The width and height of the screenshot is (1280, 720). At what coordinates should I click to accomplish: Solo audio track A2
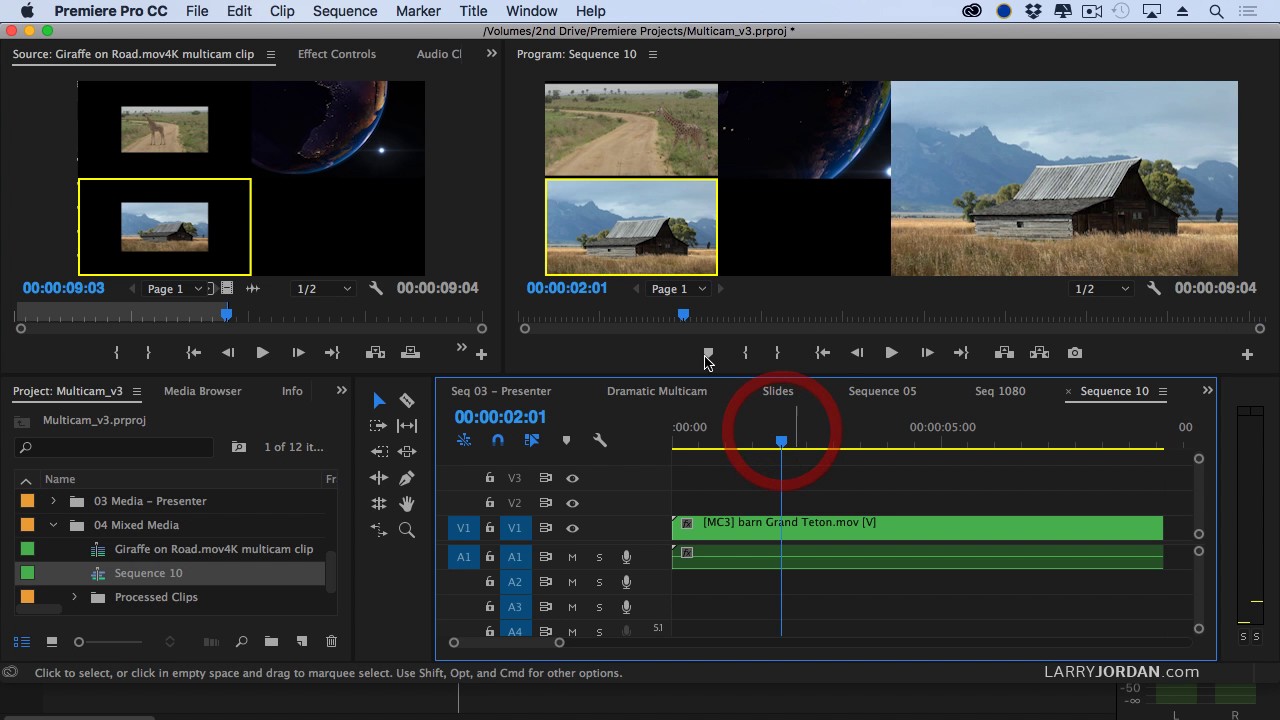600,582
